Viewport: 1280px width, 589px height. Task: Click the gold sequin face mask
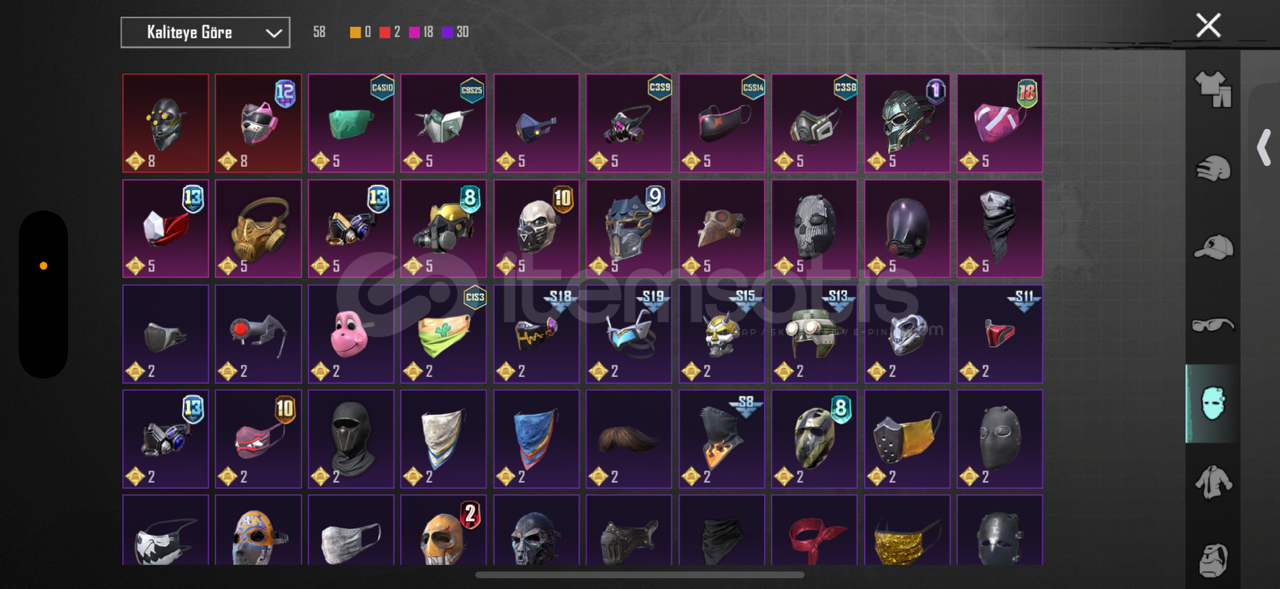point(907,530)
